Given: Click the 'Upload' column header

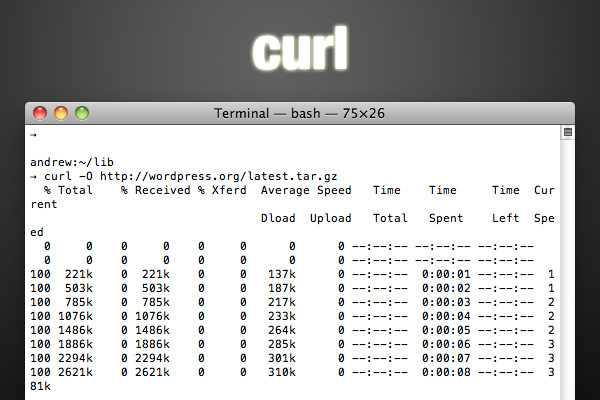Looking at the screenshot, I should (331, 219).
